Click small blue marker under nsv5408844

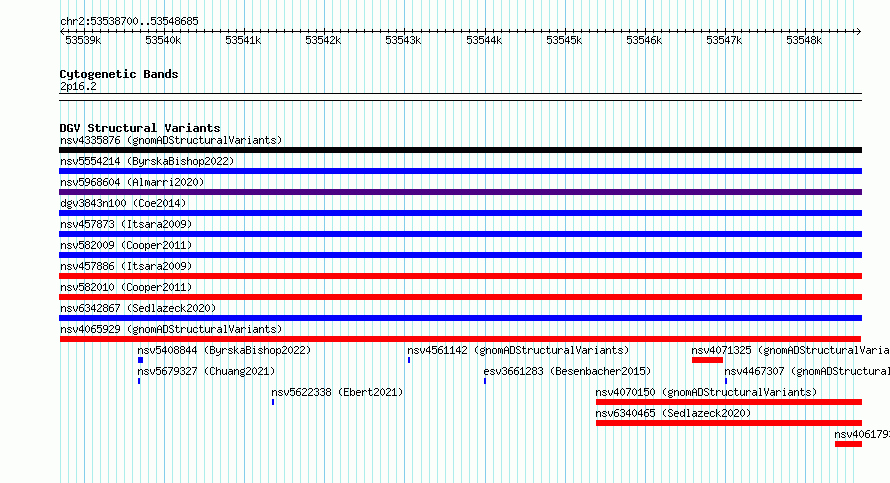[140, 360]
